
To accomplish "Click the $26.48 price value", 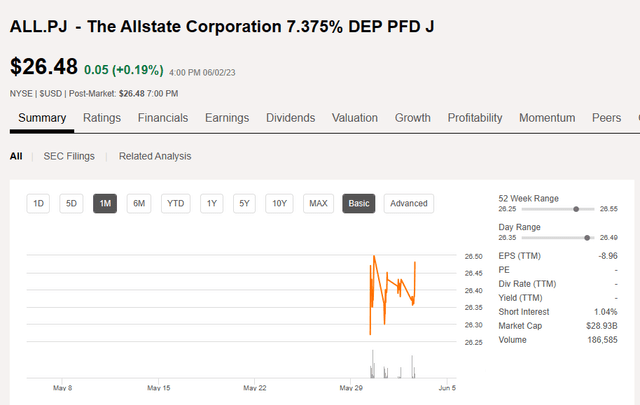I will point(44,66).
